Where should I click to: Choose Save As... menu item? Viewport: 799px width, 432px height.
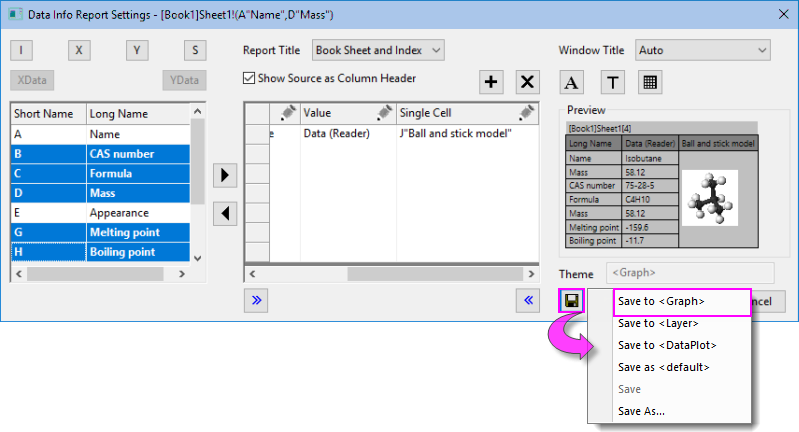[682, 411]
